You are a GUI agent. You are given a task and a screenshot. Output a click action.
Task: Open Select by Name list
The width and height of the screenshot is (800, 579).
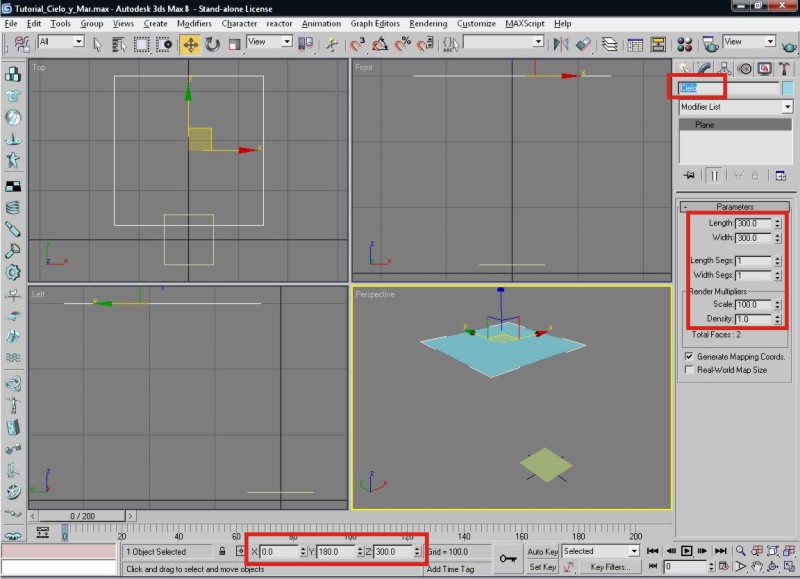click(x=119, y=45)
